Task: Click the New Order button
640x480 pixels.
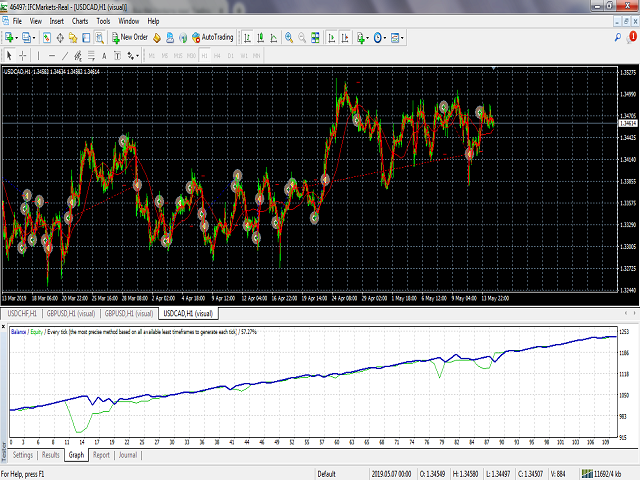Action: (130, 38)
